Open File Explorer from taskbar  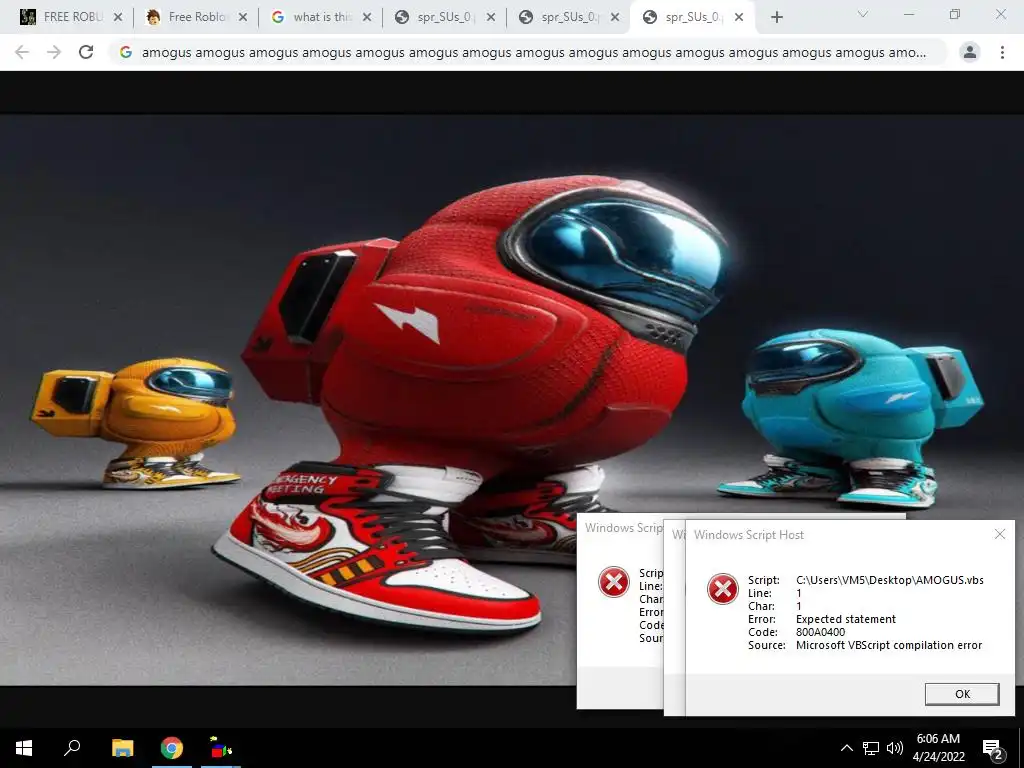point(122,748)
